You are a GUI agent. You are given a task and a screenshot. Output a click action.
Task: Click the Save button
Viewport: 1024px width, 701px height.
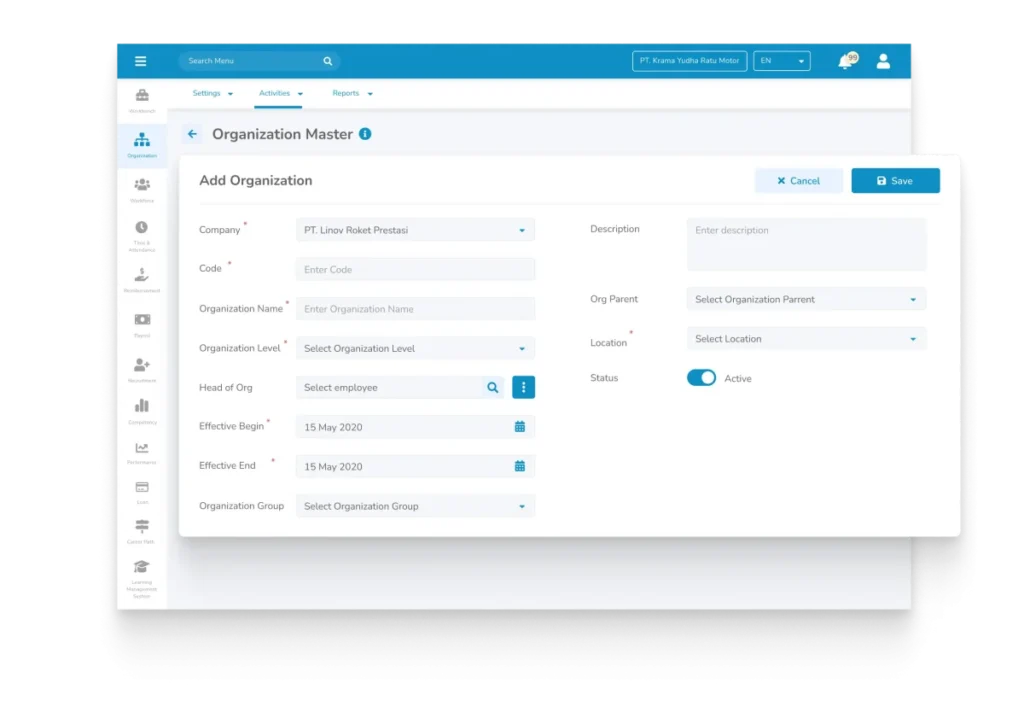tap(895, 181)
